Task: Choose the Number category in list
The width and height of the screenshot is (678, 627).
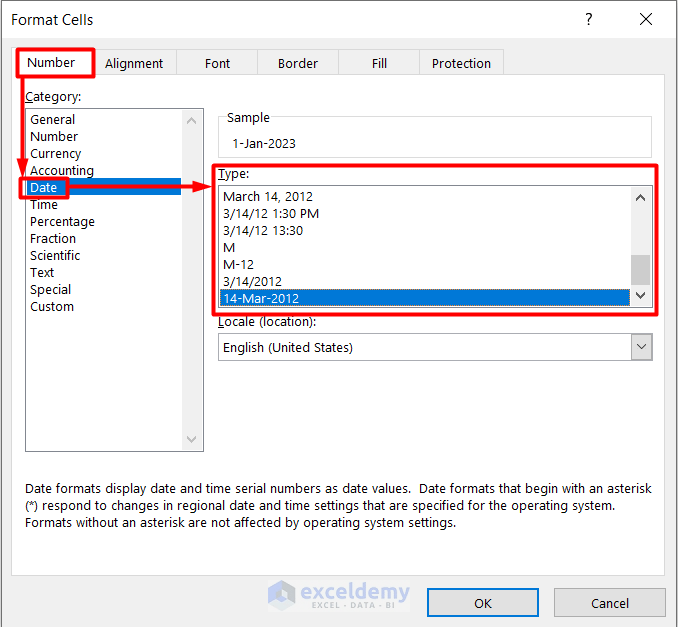Action: (104, 136)
